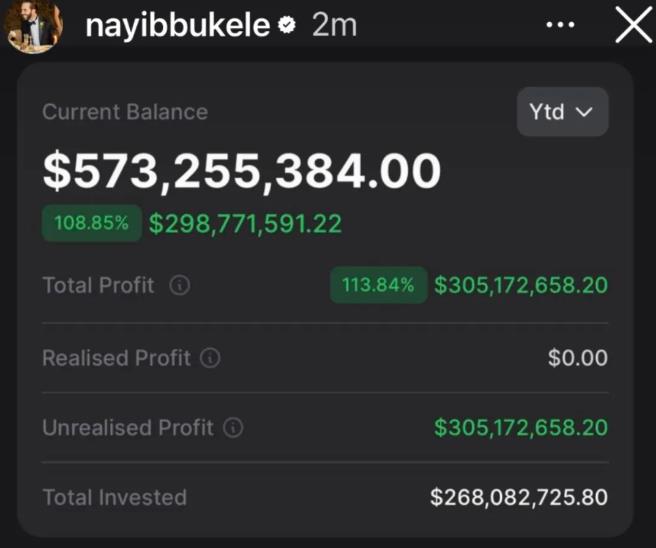
Task: Click the Unrealised Profit $305,172,658.20 amount
Action: (x=521, y=428)
